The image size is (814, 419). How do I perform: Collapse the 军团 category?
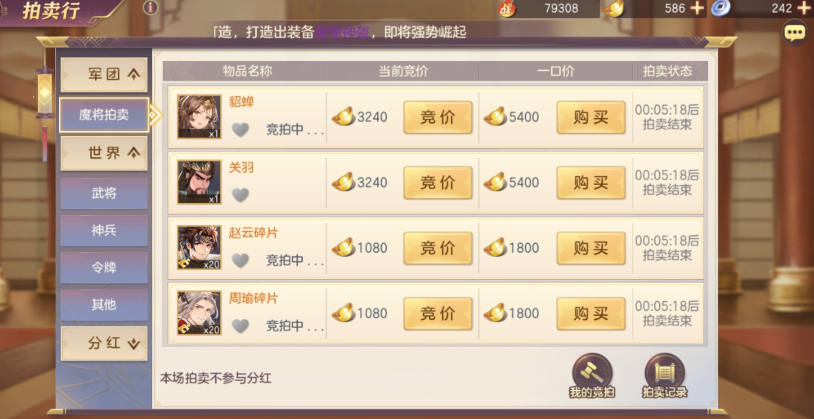click(x=104, y=75)
